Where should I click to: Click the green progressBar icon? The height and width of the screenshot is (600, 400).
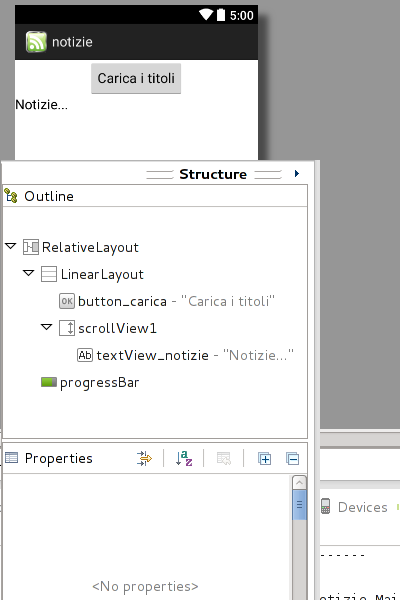click(49, 382)
